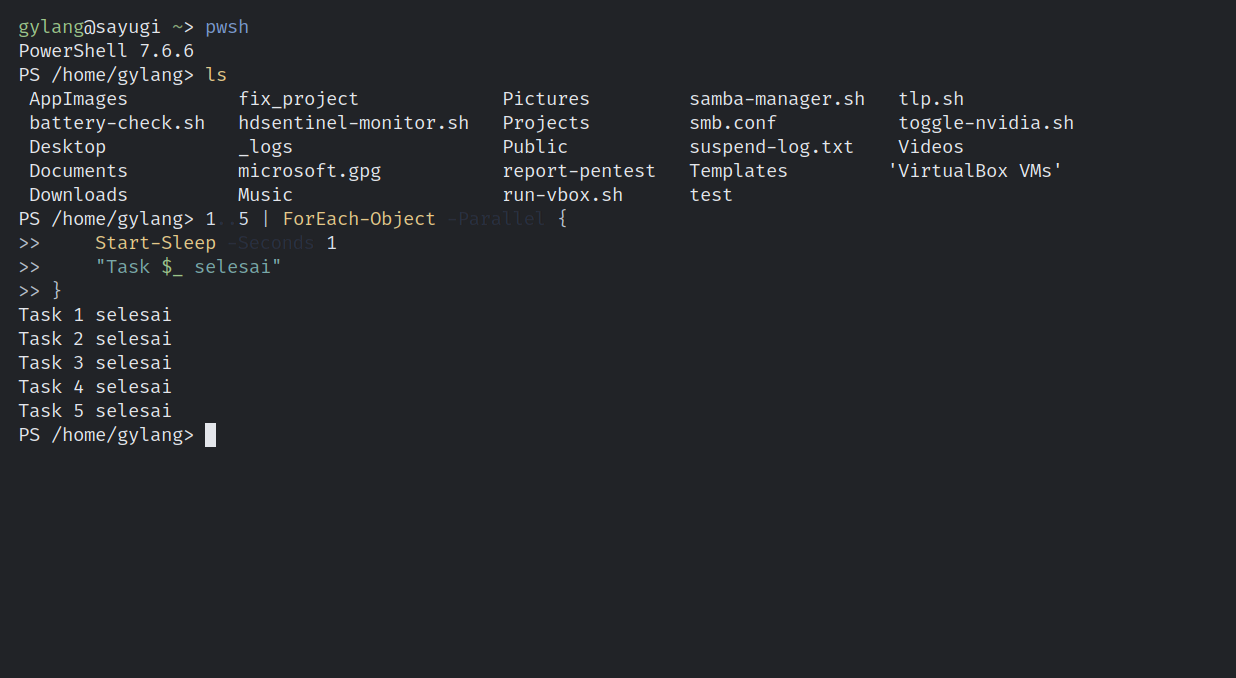
Task: Click the Task 3 selesai output line
Action: coord(95,363)
